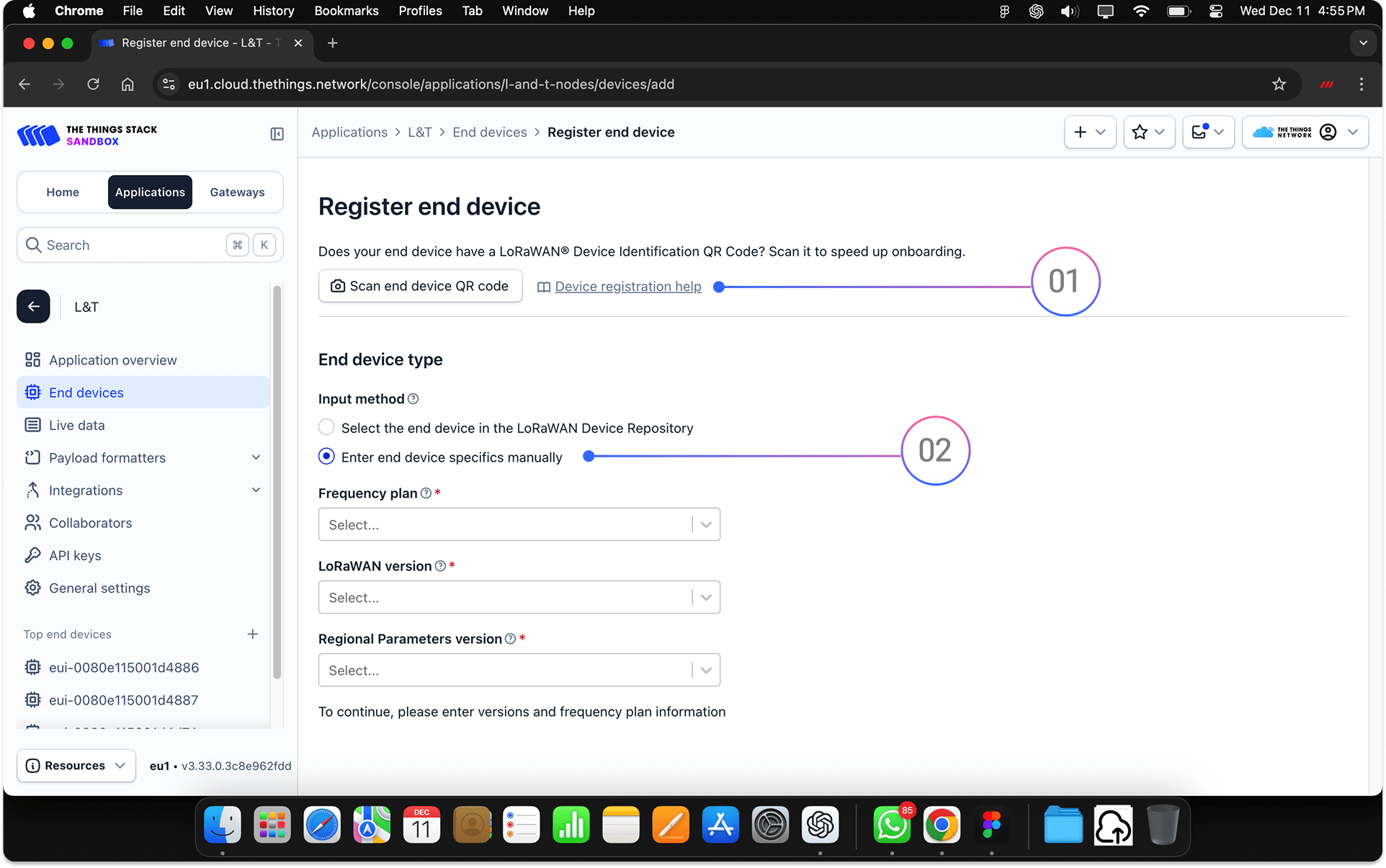1386x868 pixels.
Task: Switch to the Gateways tab
Action: tap(237, 192)
